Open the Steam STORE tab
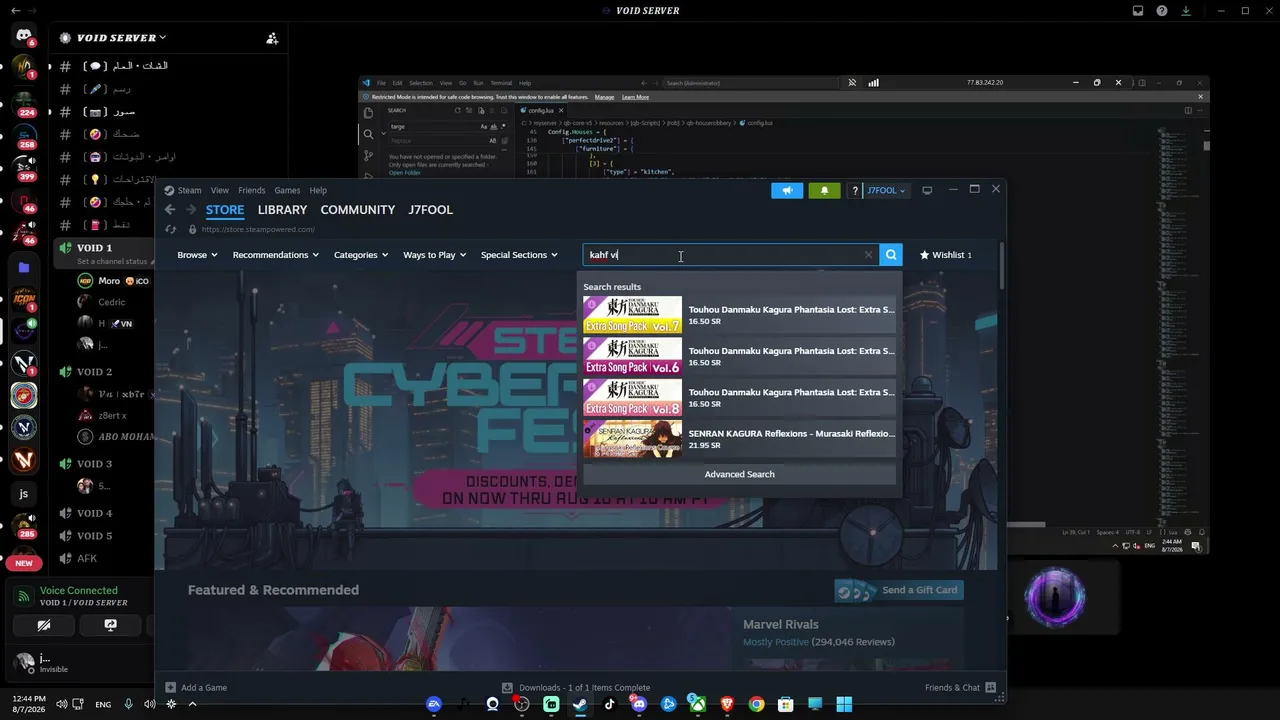The height and width of the screenshot is (720, 1280). pos(225,210)
